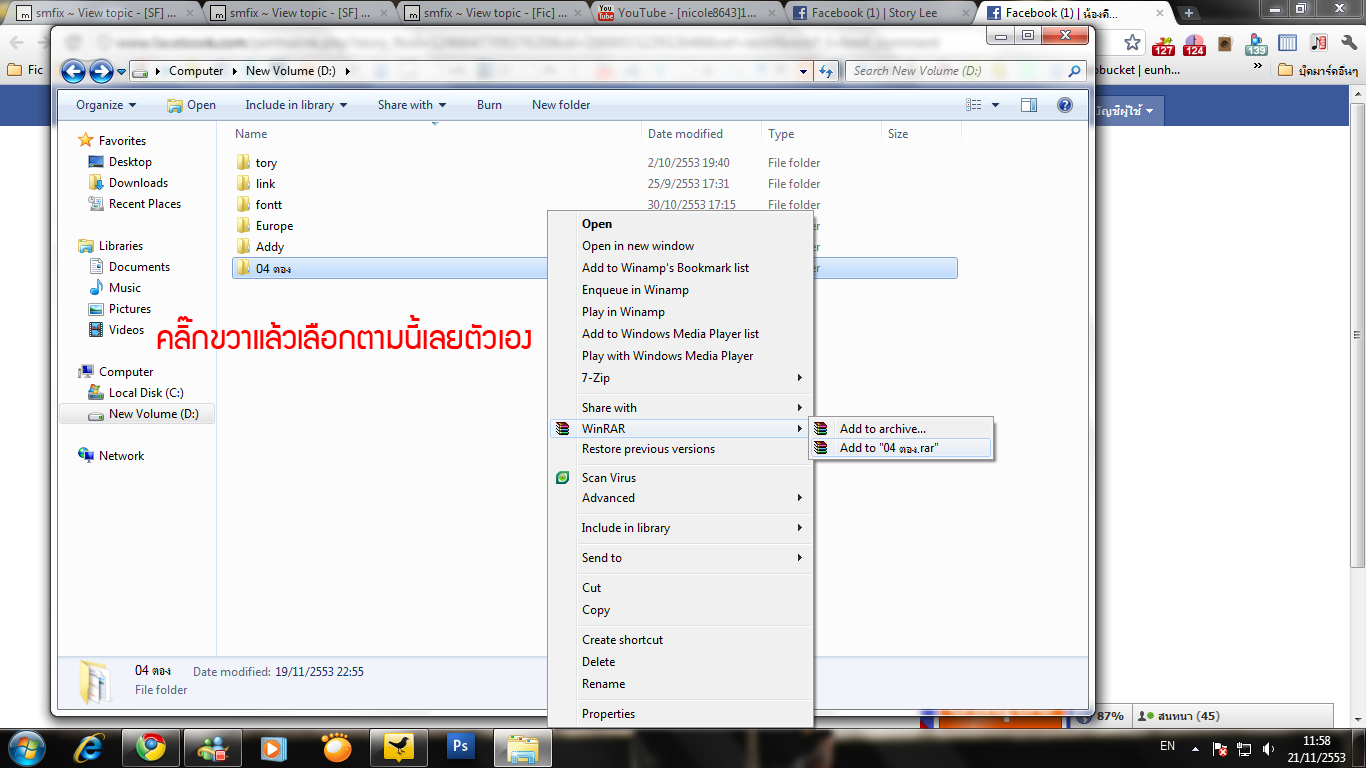Choose Add to archive... in WinRAR submenu
1366x768 pixels.
883,429
